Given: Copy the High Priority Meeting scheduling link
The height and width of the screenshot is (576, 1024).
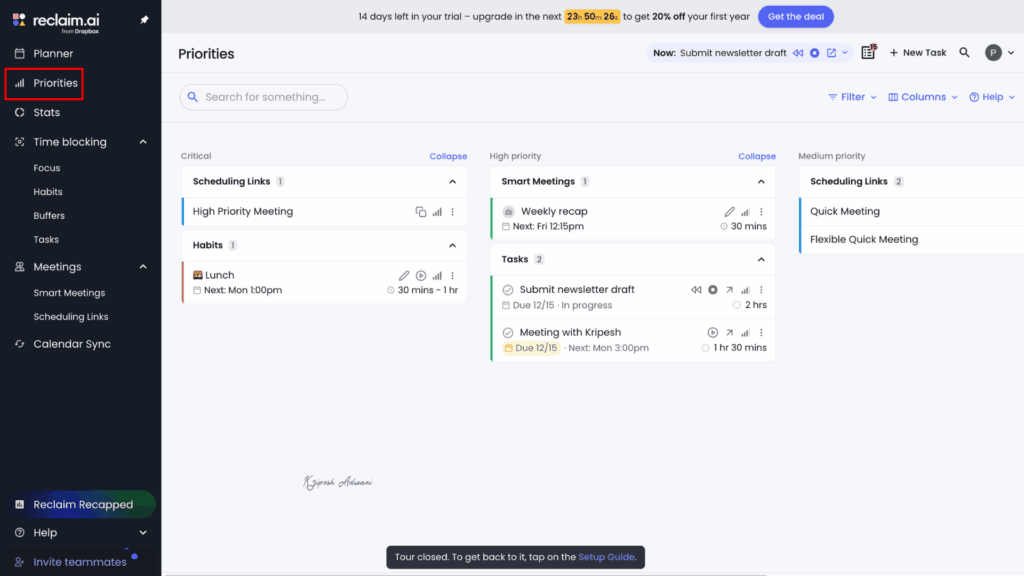Looking at the screenshot, I should [x=421, y=212].
